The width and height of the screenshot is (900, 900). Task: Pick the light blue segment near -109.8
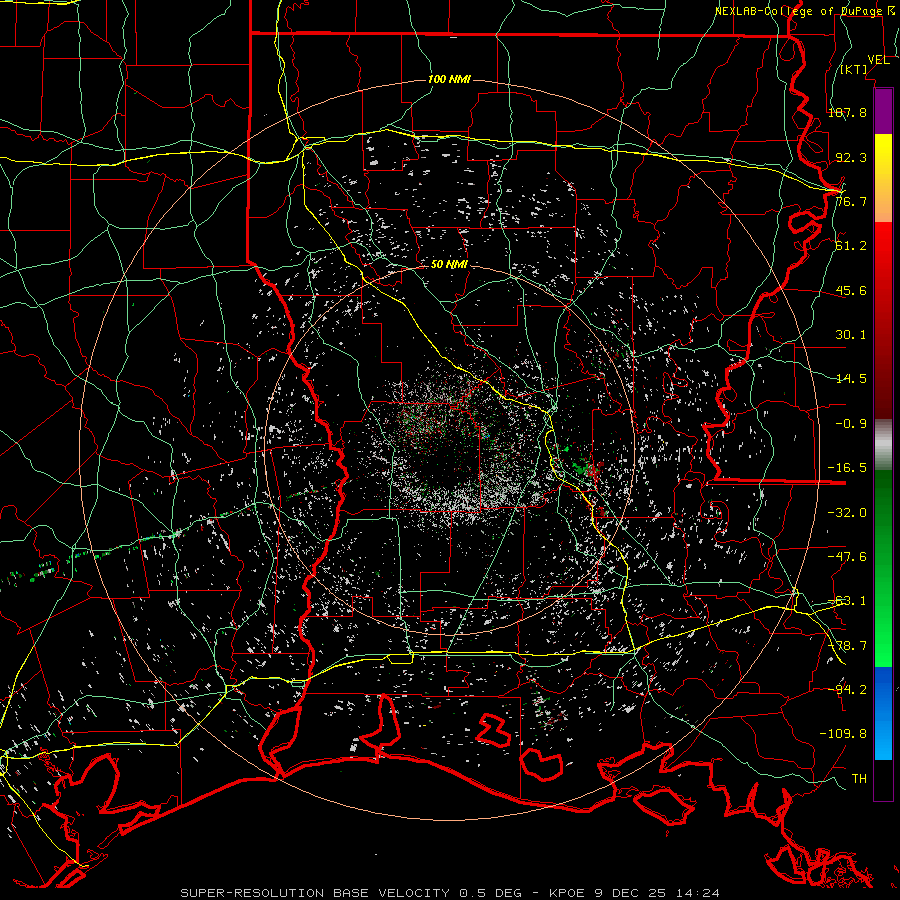[x=883, y=736]
